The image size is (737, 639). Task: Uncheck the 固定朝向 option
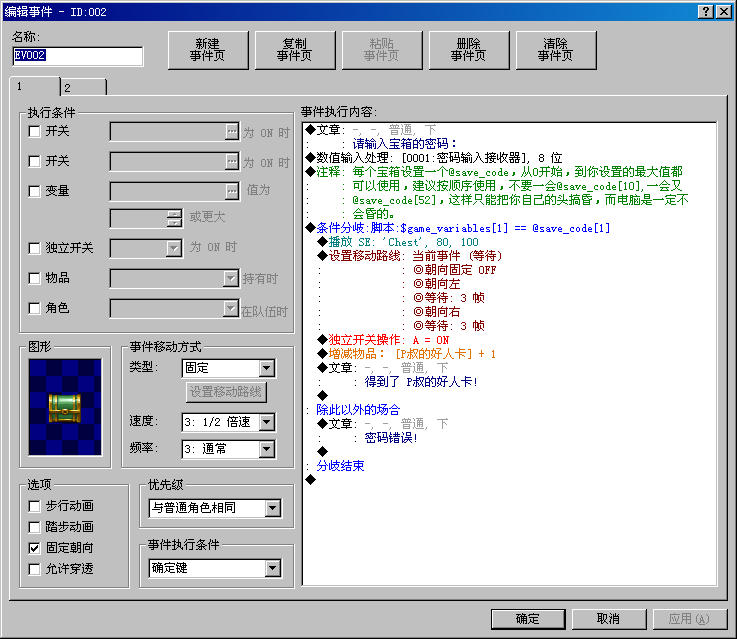(x=34, y=548)
